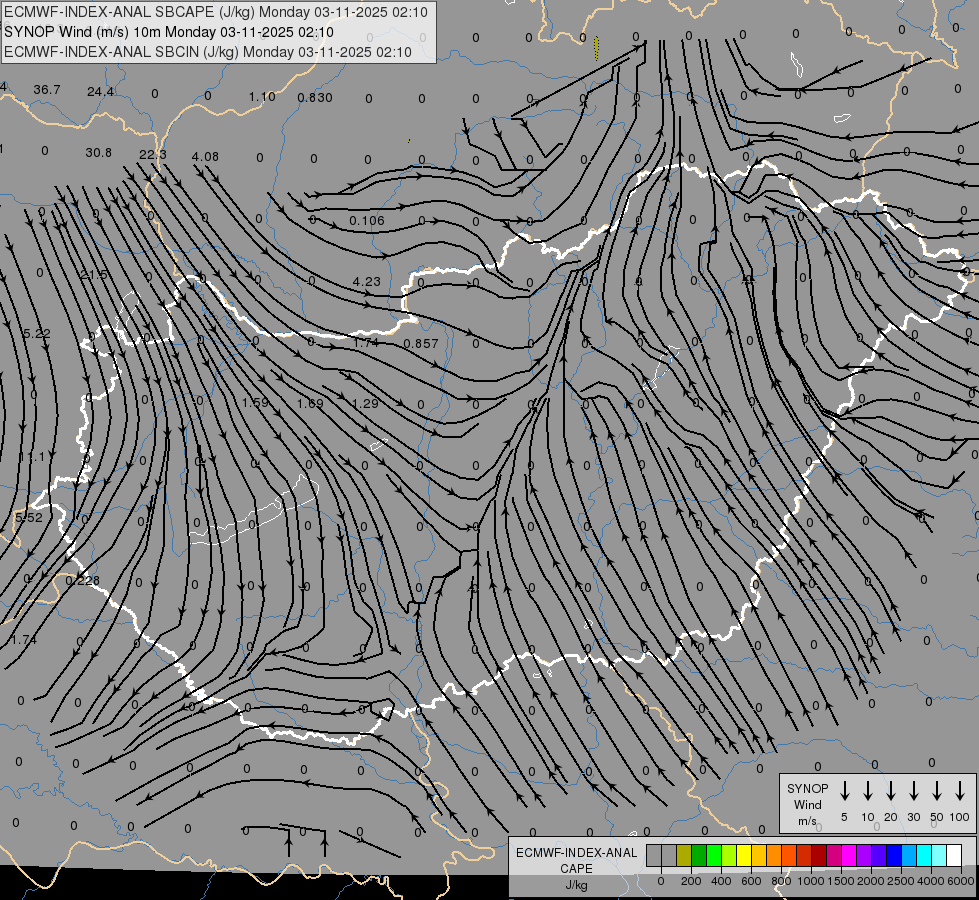Image resolution: width=979 pixels, height=900 pixels.
Task: Click the SYNOP Wind 10m header line
Action: coord(169,32)
